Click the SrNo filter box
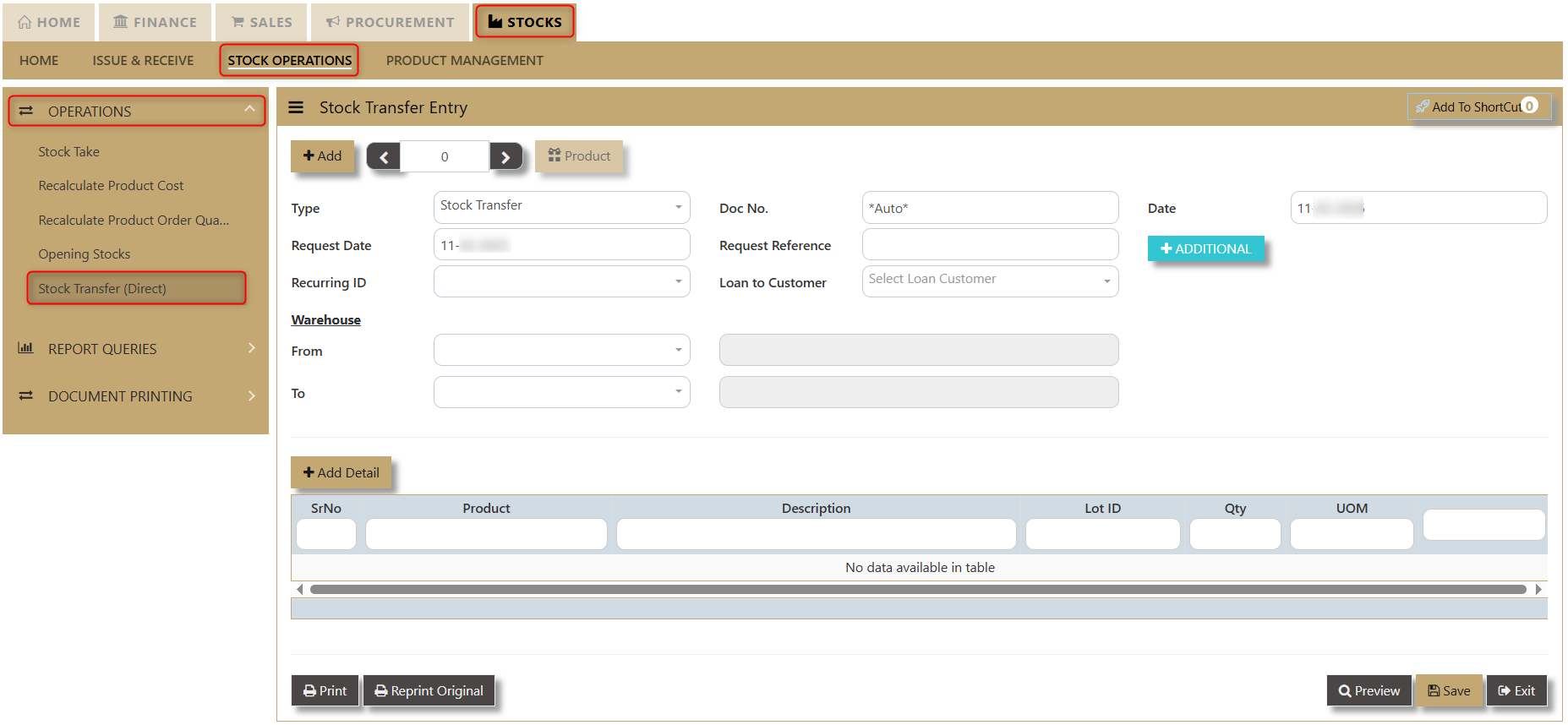The width and height of the screenshot is (1568, 725). click(x=326, y=534)
